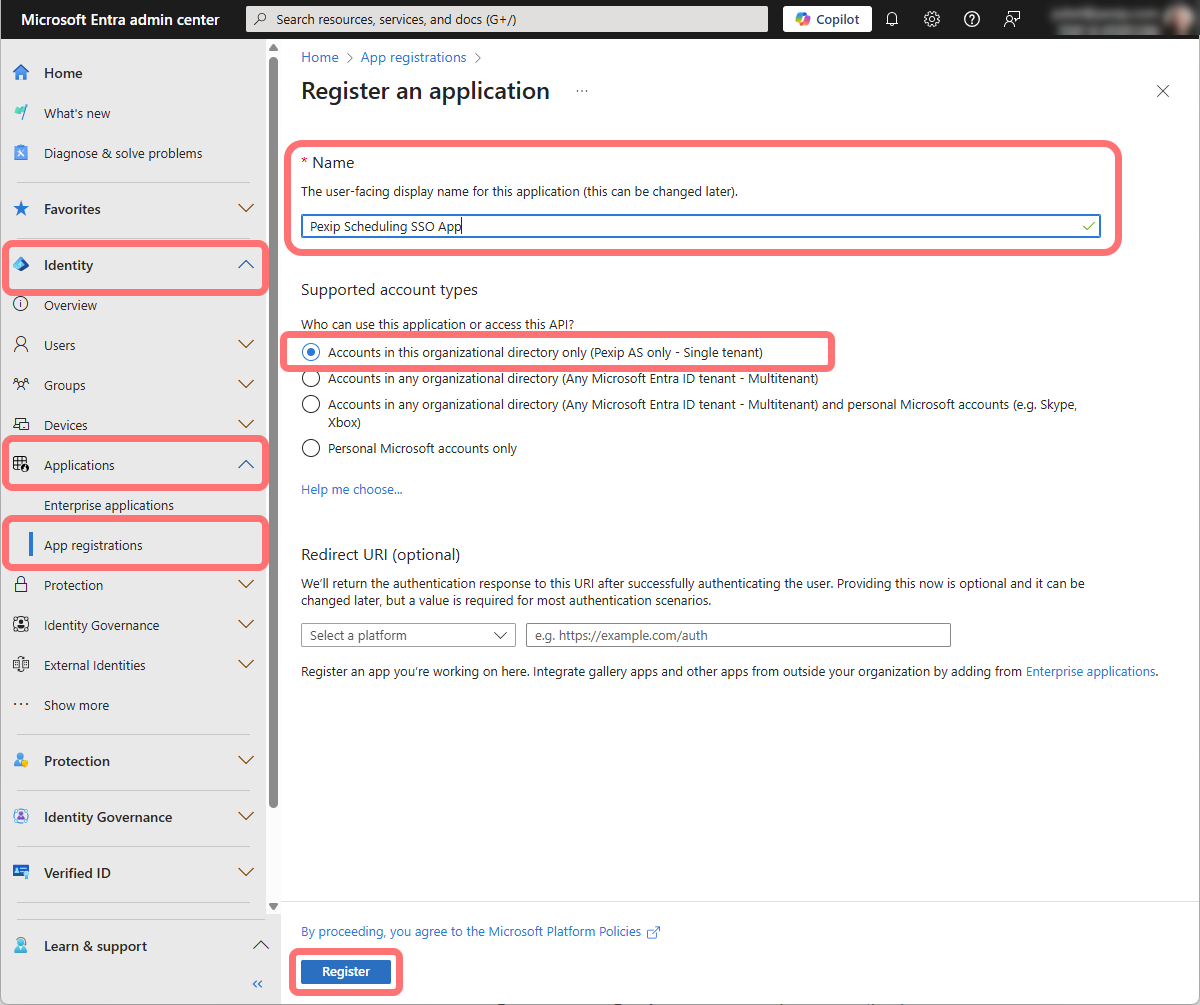Choose Multitenant organizational directory radio option

coord(311,379)
